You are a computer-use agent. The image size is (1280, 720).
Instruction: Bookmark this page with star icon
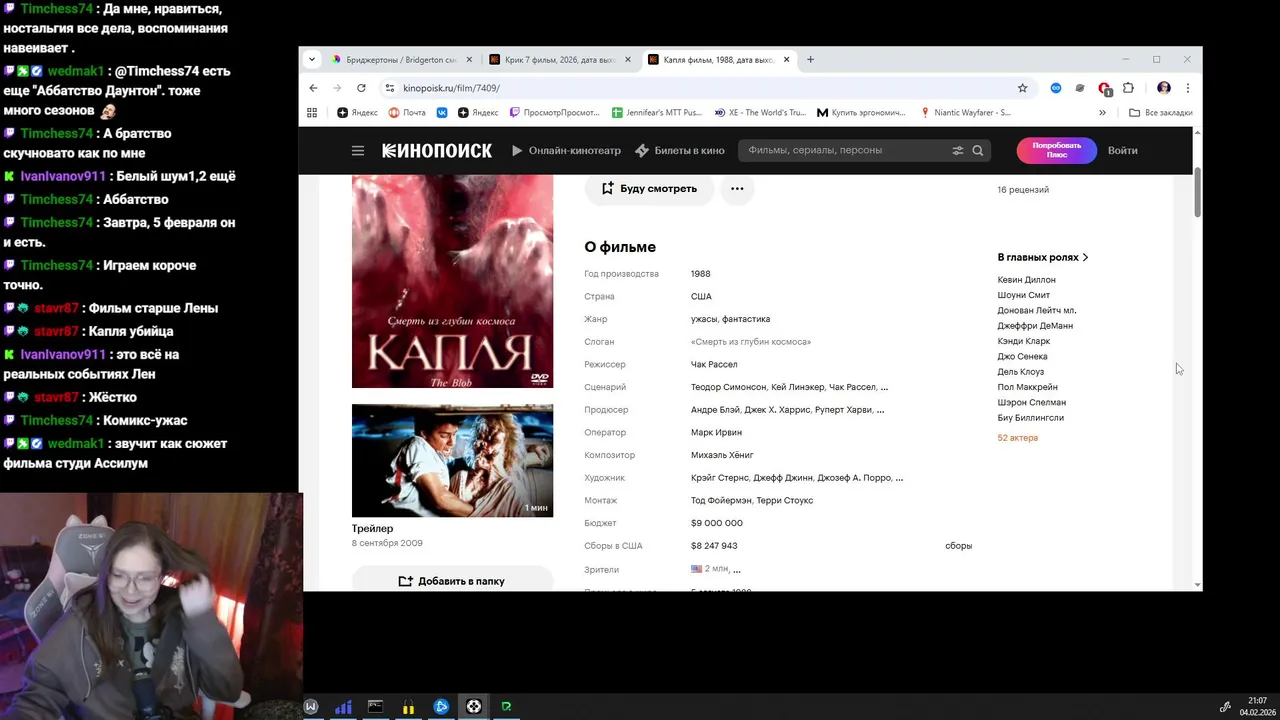pyautogui.click(x=1022, y=88)
